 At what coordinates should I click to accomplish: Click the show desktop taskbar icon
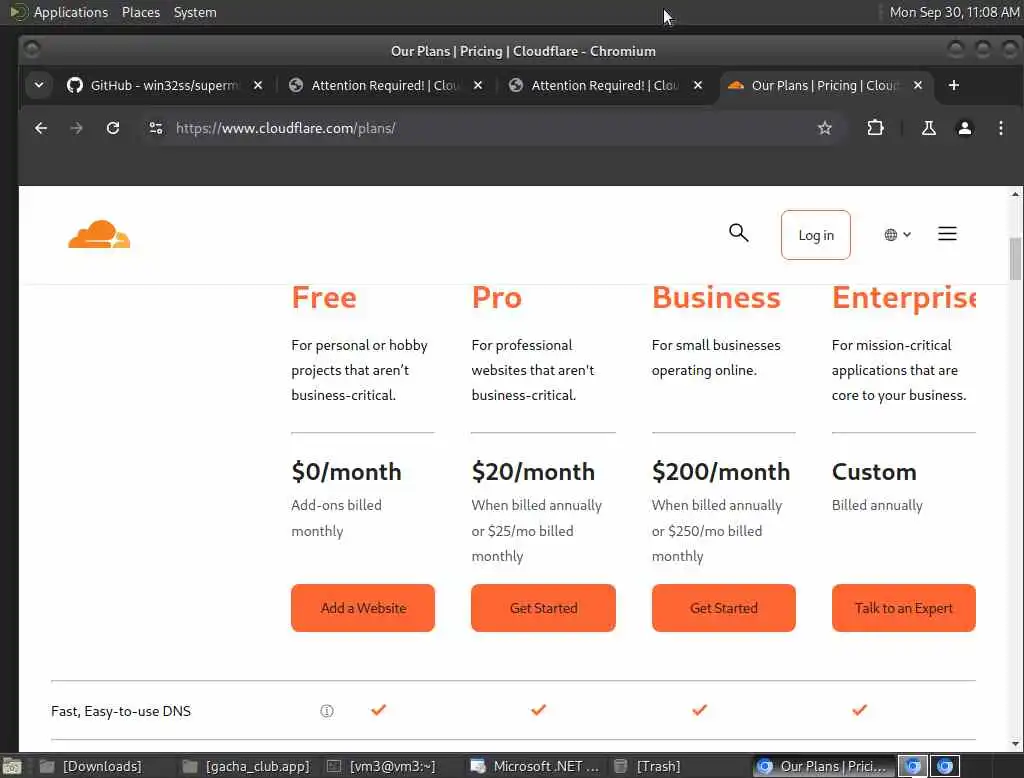click(x=12, y=766)
